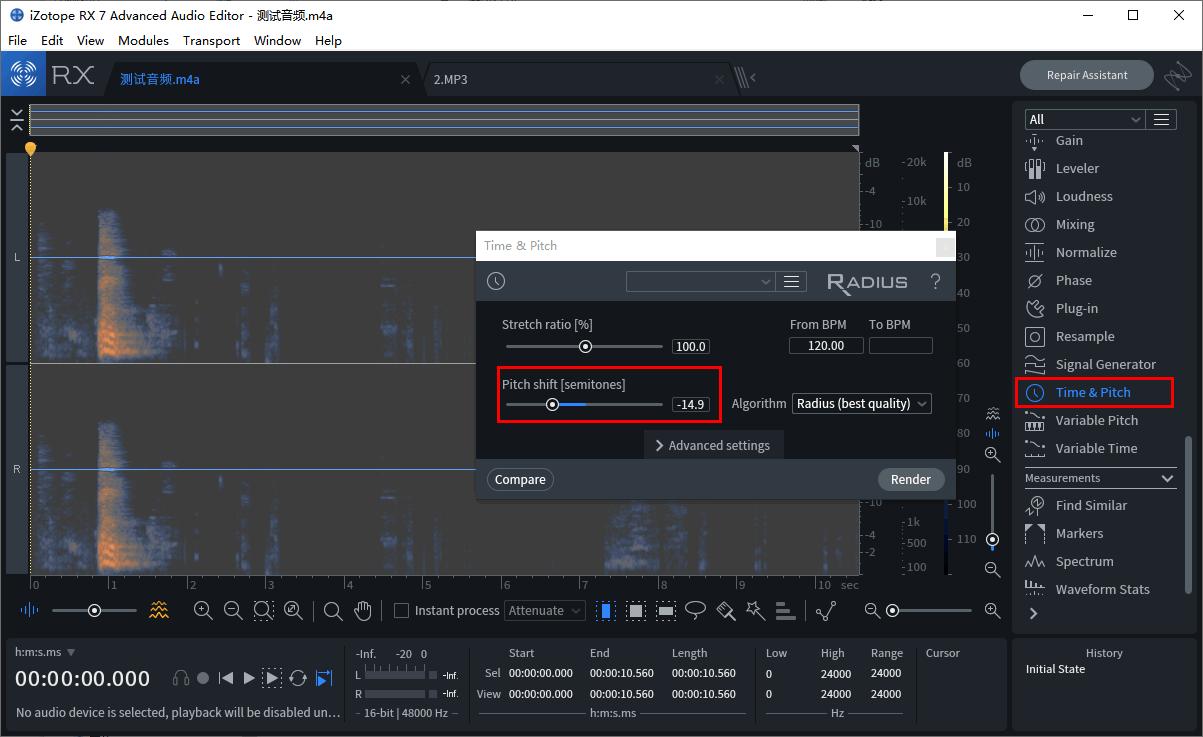Open the Modules menu
Image resolution: width=1203 pixels, height=737 pixels.
pos(143,40)
